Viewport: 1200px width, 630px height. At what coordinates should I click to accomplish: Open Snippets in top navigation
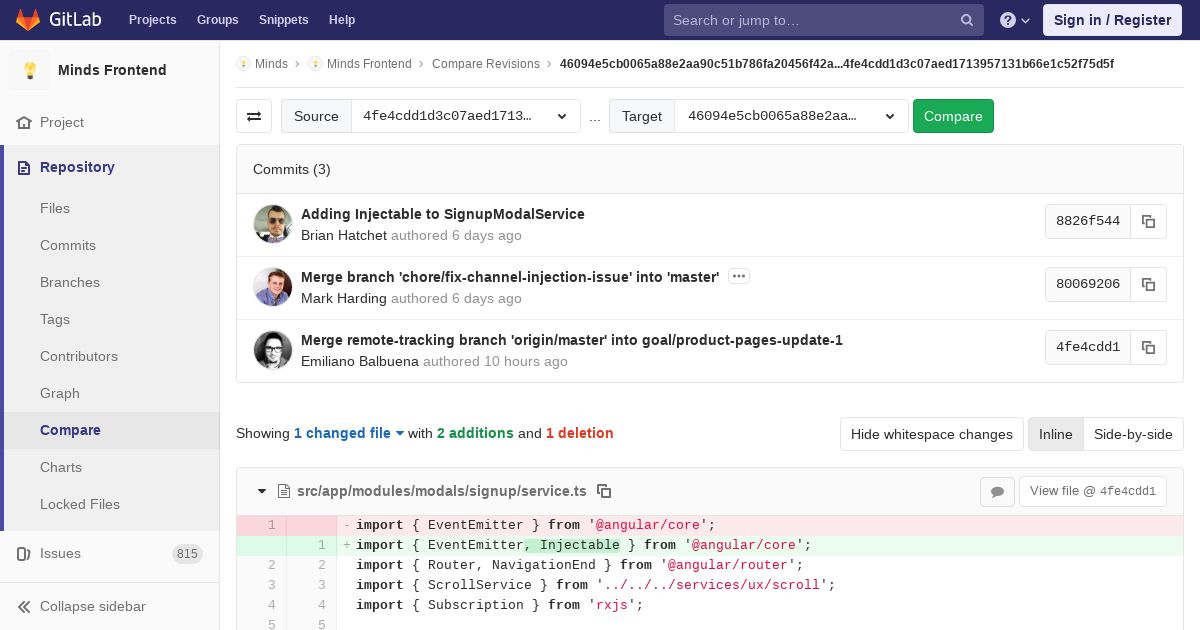pos(283,20)
